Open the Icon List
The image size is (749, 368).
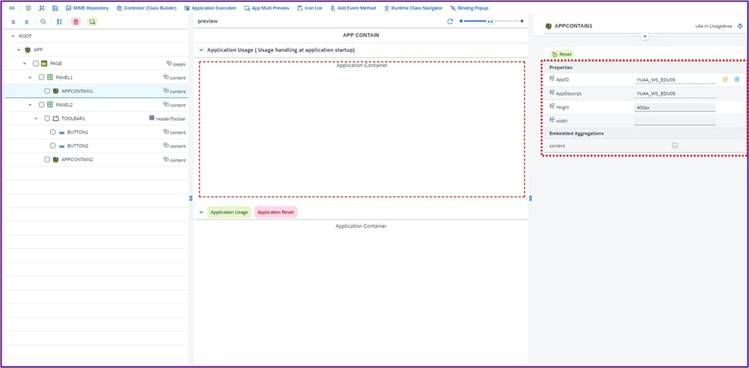[310, 8]
